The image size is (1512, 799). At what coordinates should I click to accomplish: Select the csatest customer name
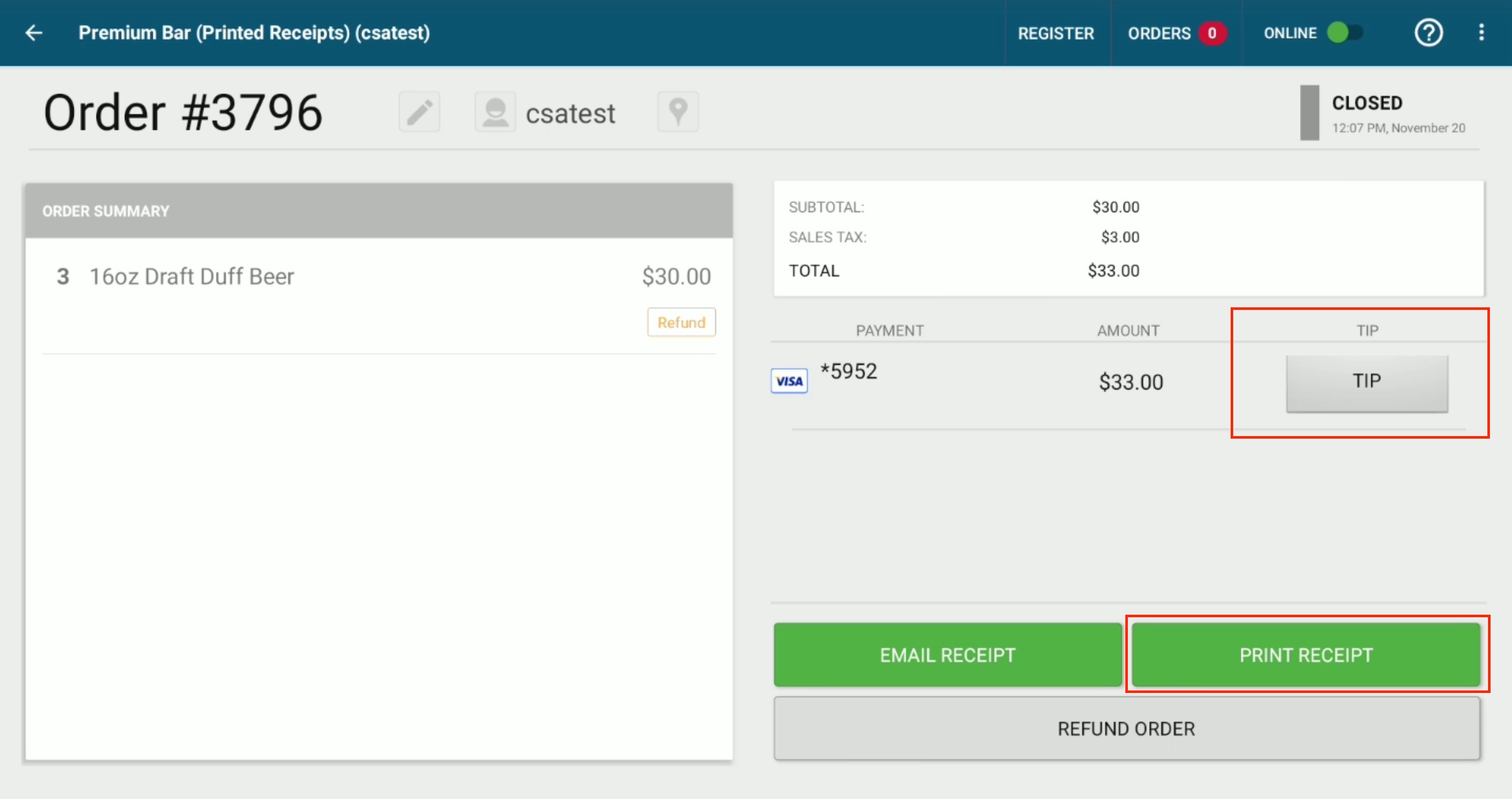coord(570,114)
